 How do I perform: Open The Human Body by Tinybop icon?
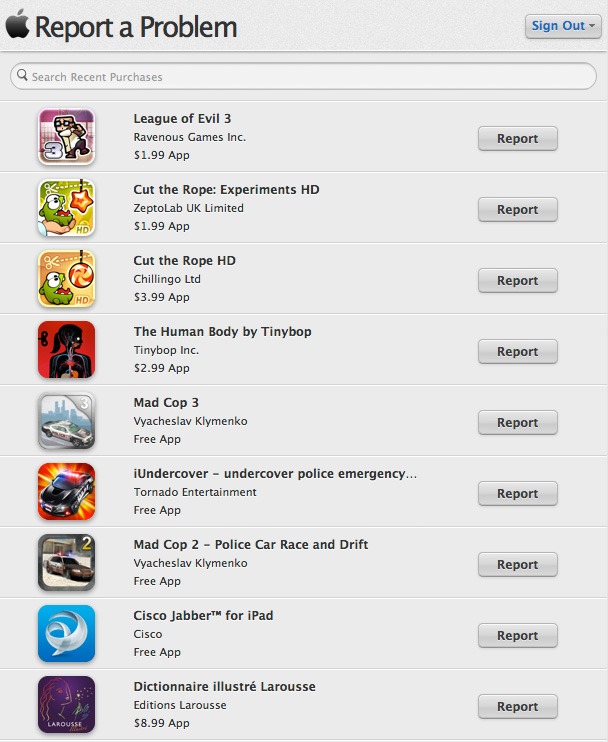coord(66,350)
